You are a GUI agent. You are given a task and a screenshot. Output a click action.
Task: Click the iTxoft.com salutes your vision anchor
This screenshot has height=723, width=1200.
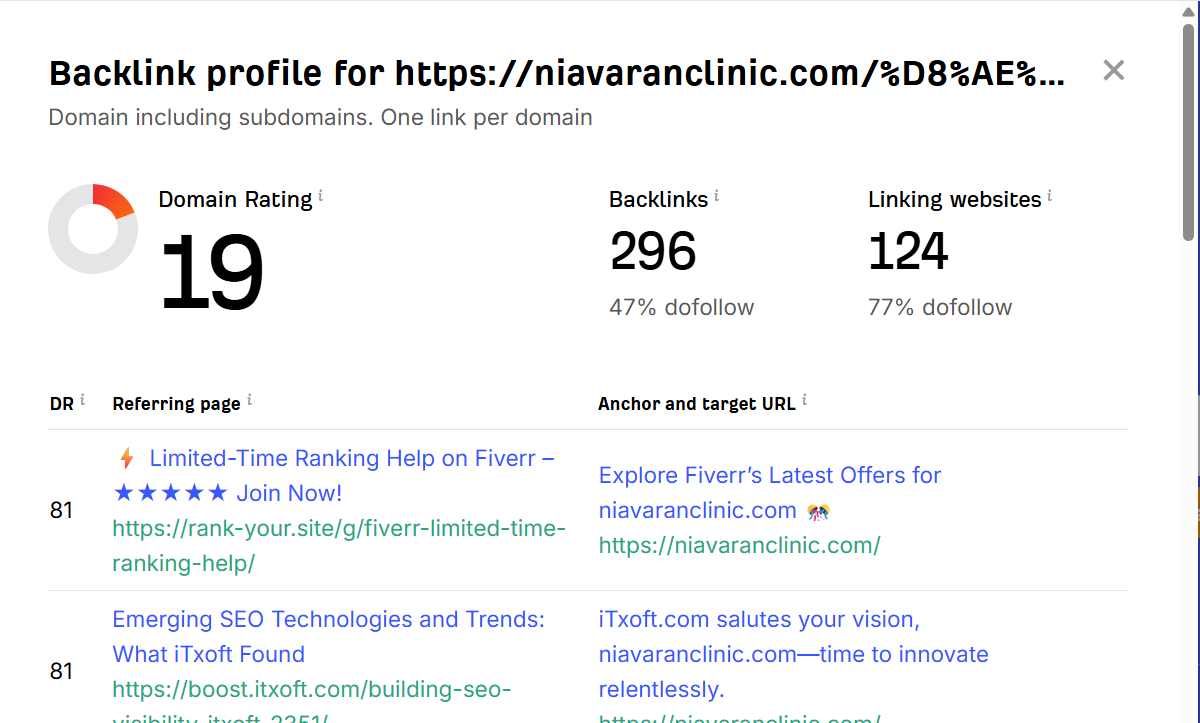click(x=758, y=620)
